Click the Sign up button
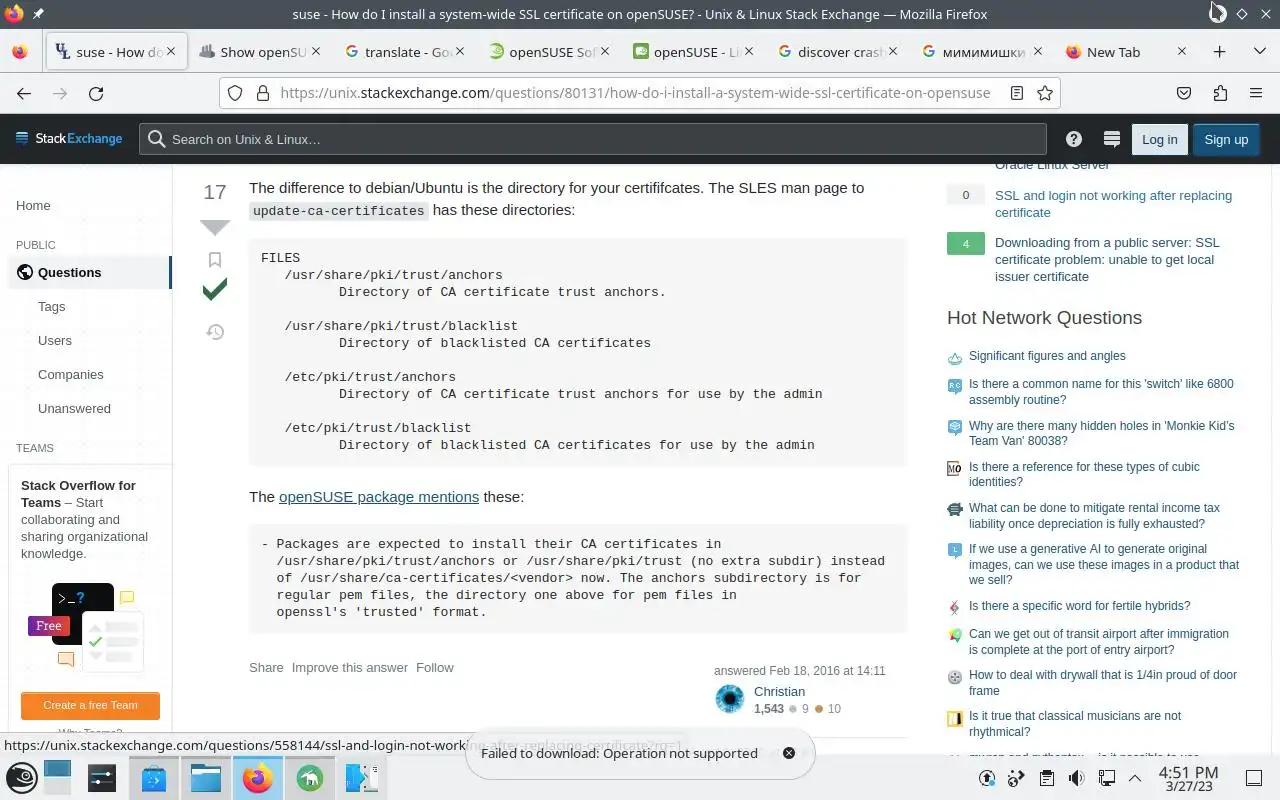Viewport: 1280px width, 800px height. 1226,139
